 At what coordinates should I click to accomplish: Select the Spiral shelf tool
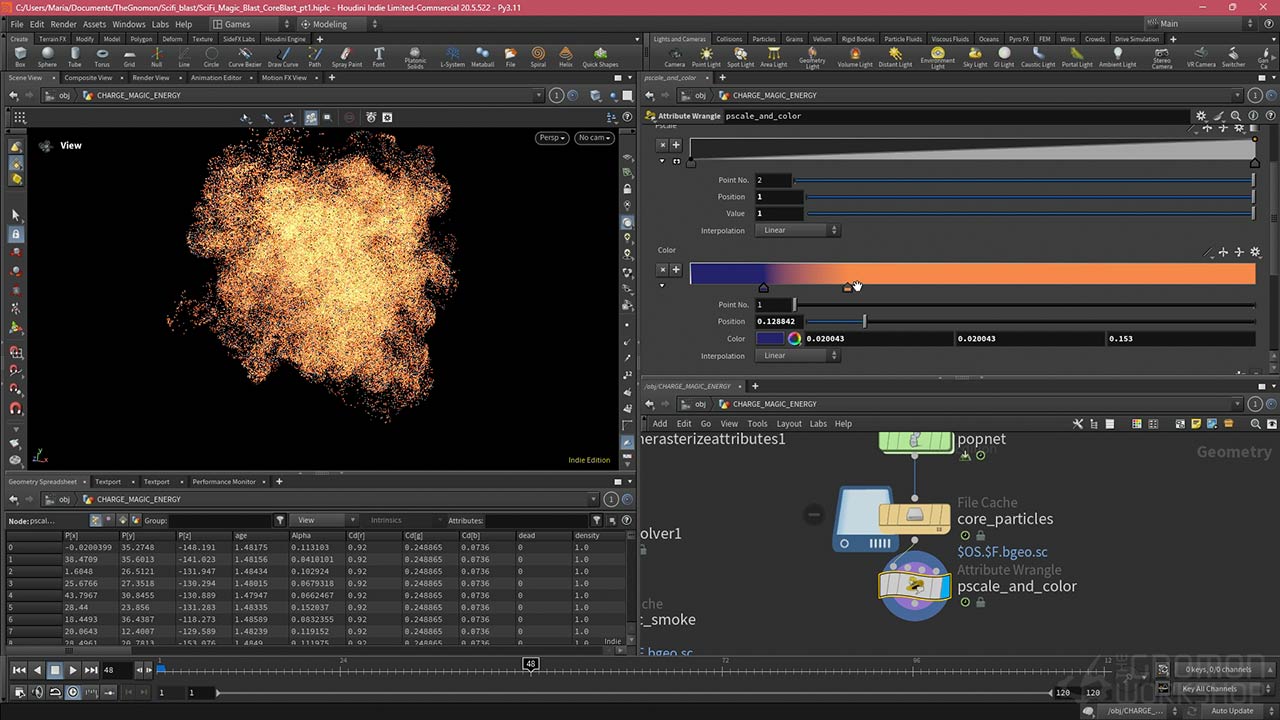coord(538,56)
